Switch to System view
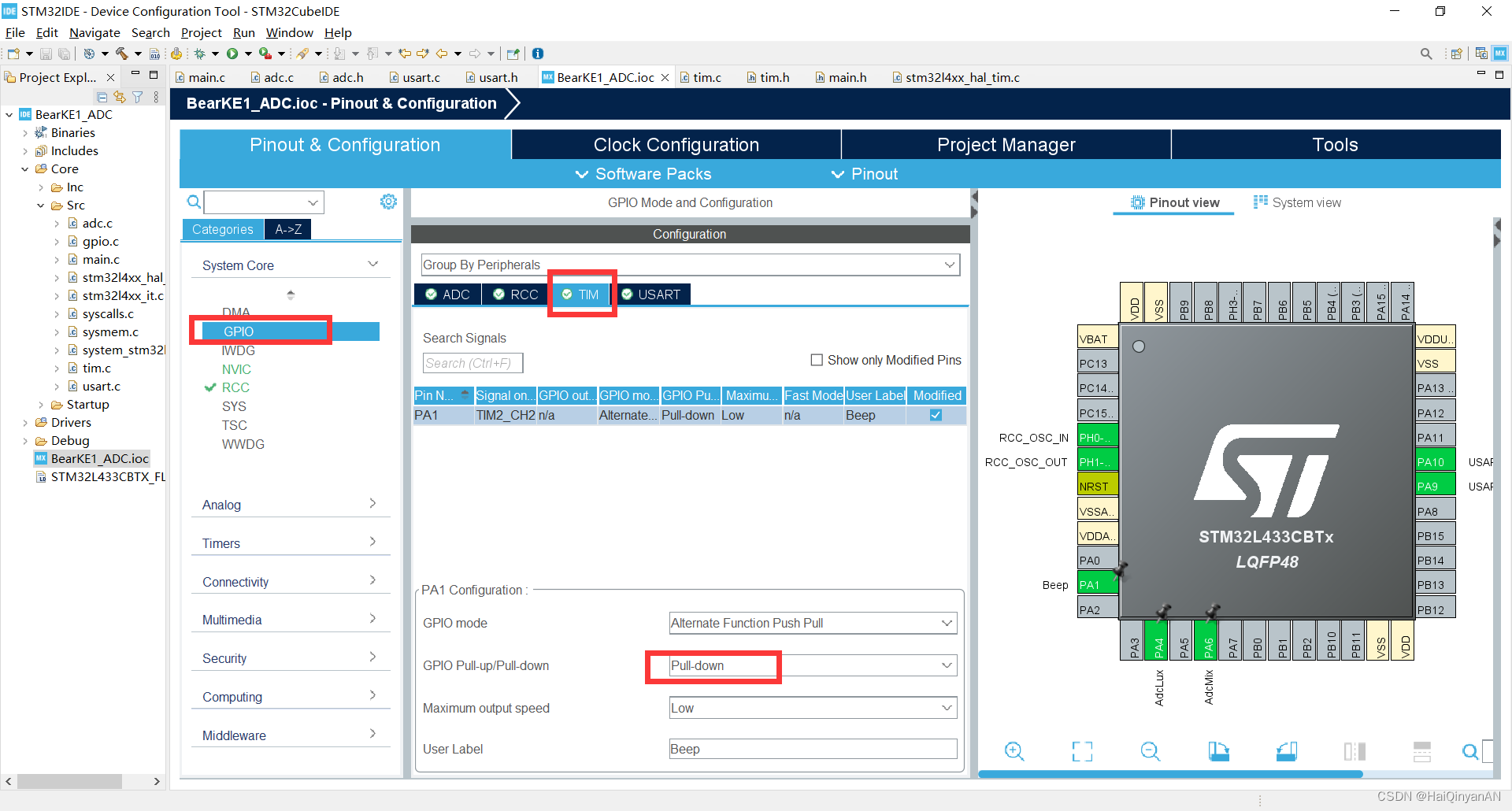This screenshot has height=811, width=1512. point(1297,202)
